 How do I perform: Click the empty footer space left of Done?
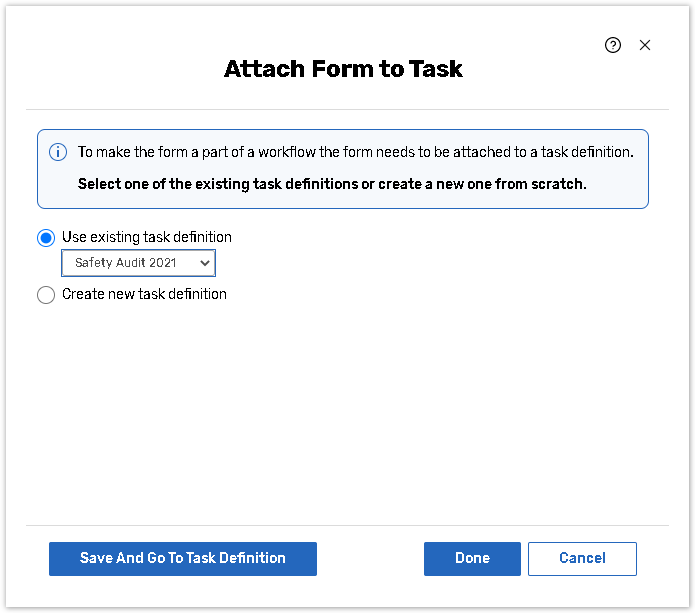370,559
